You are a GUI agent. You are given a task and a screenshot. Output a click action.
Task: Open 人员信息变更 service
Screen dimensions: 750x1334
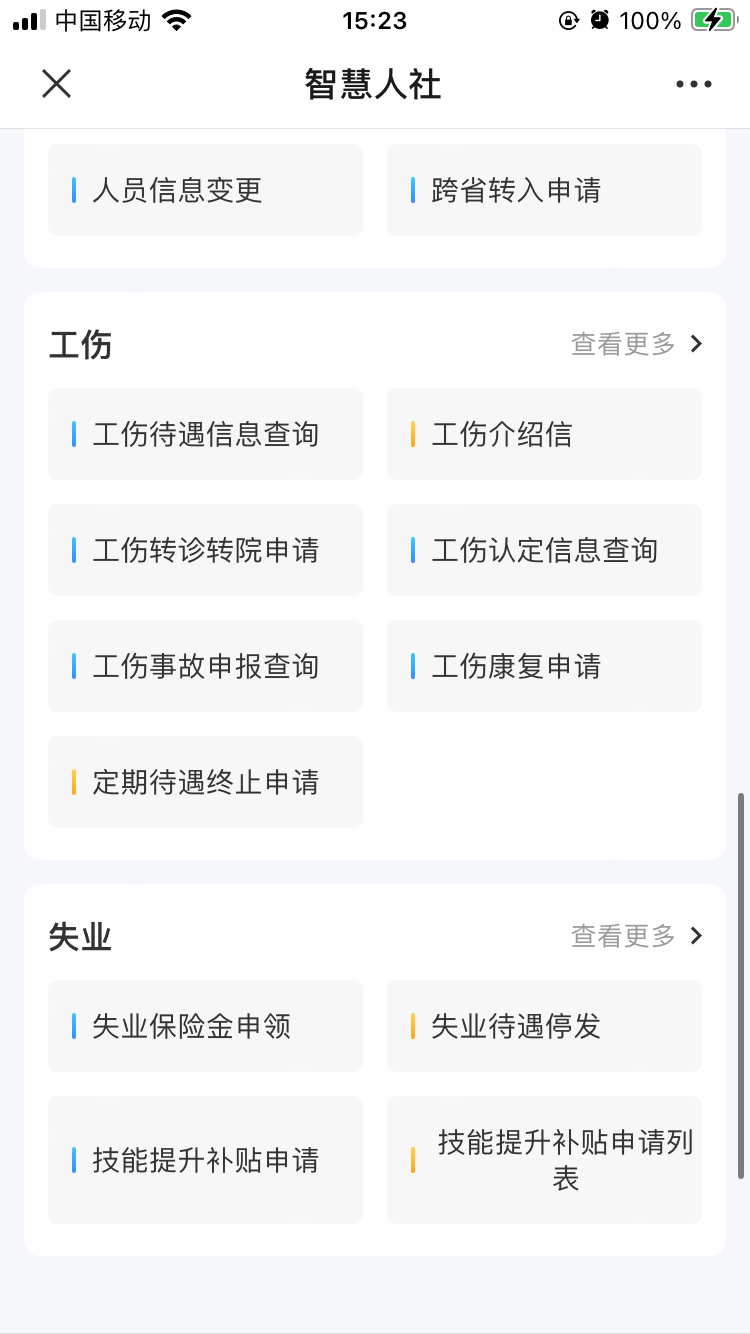(205, 190)
